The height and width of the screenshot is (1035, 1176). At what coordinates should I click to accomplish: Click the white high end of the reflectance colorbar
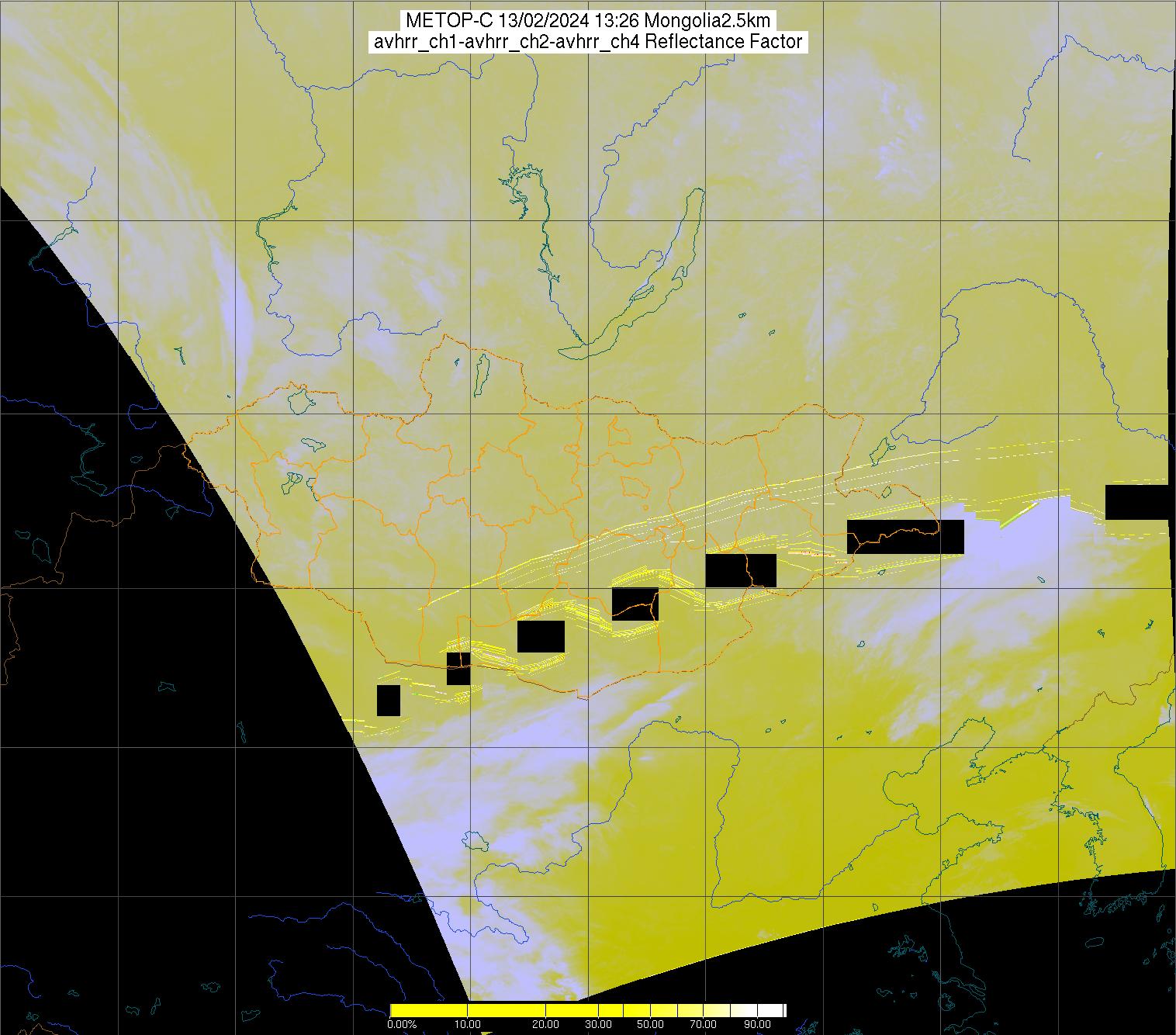772,1010
